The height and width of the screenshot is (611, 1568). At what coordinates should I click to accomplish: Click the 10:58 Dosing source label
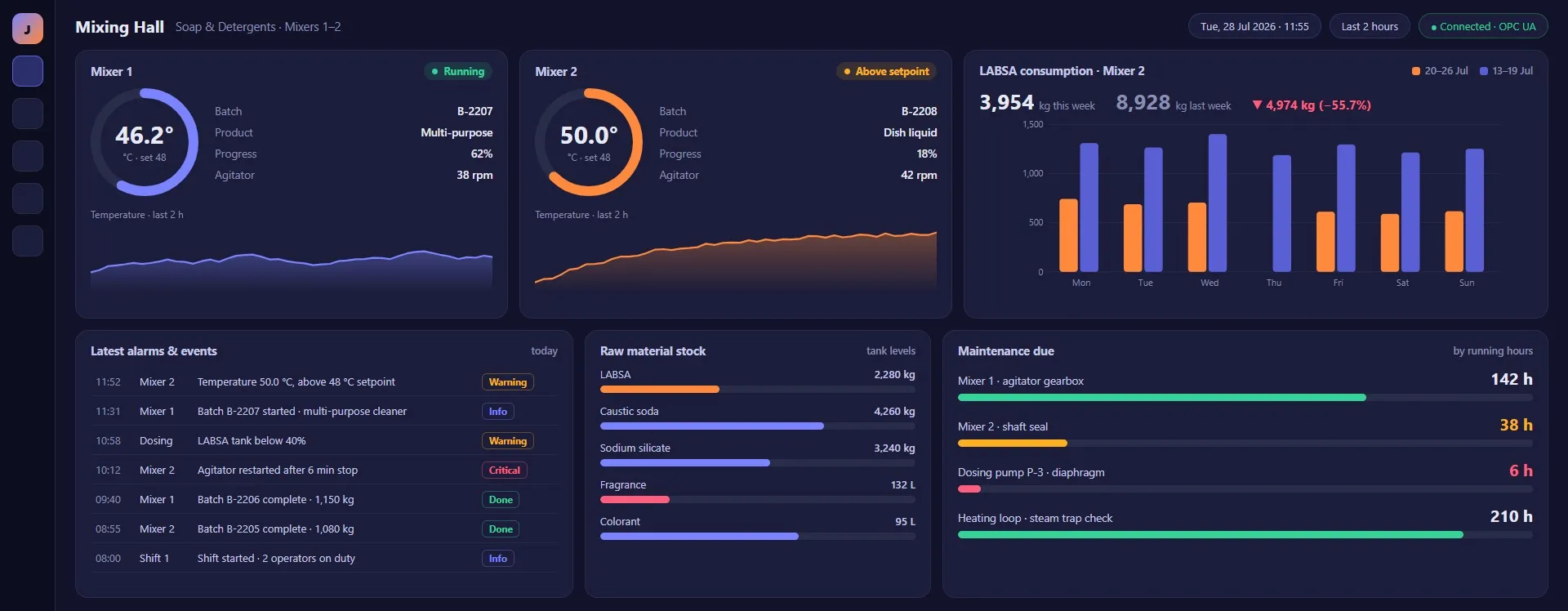tap(156, 441)
